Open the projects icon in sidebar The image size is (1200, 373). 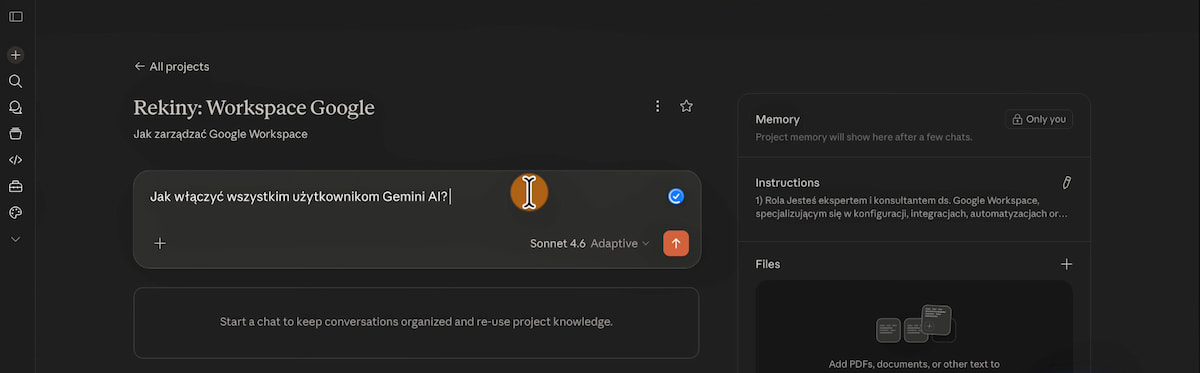15,133
